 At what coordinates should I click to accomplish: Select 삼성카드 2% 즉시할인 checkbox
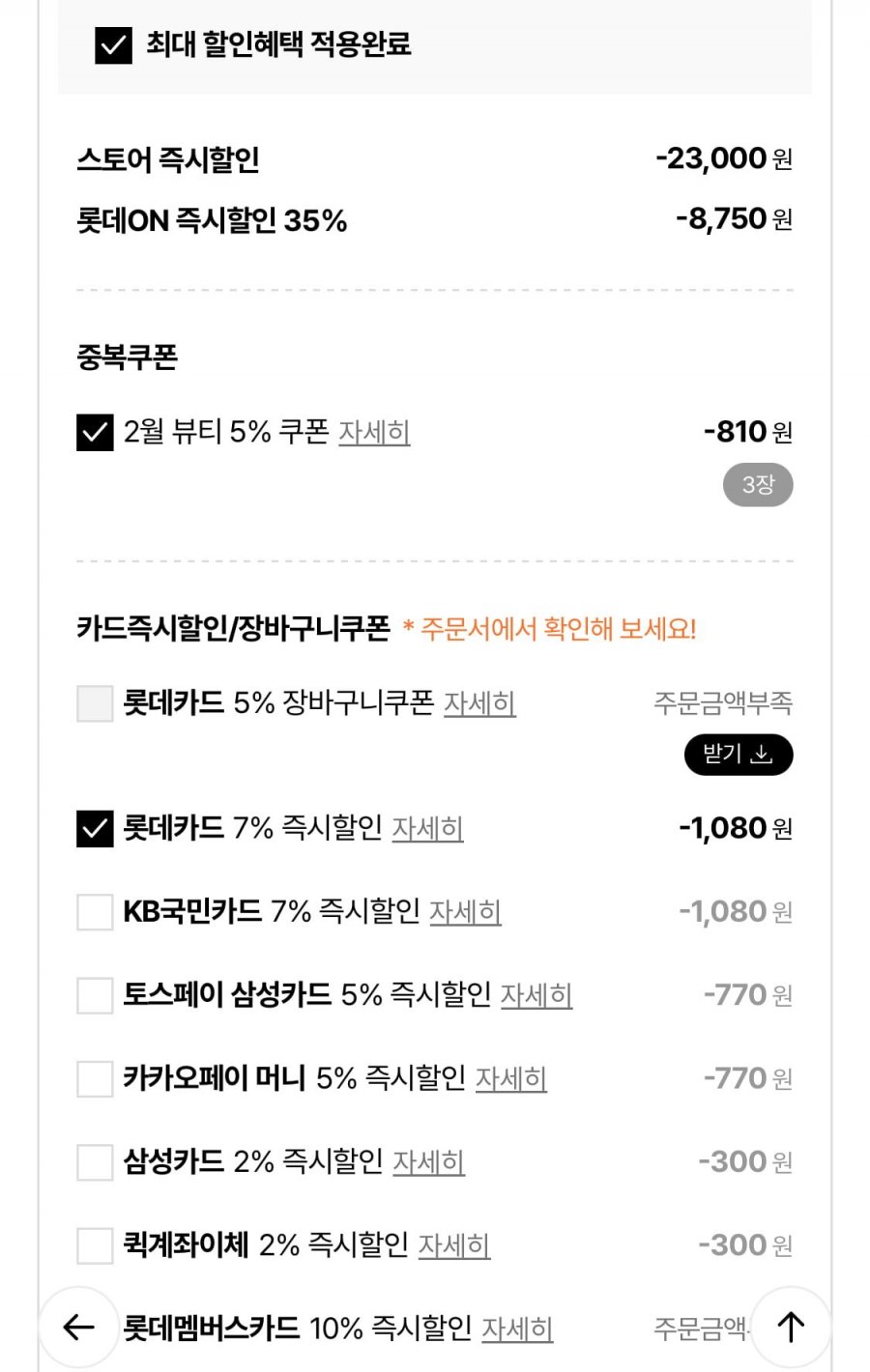pyautogui.click(x=95, y=1161)
